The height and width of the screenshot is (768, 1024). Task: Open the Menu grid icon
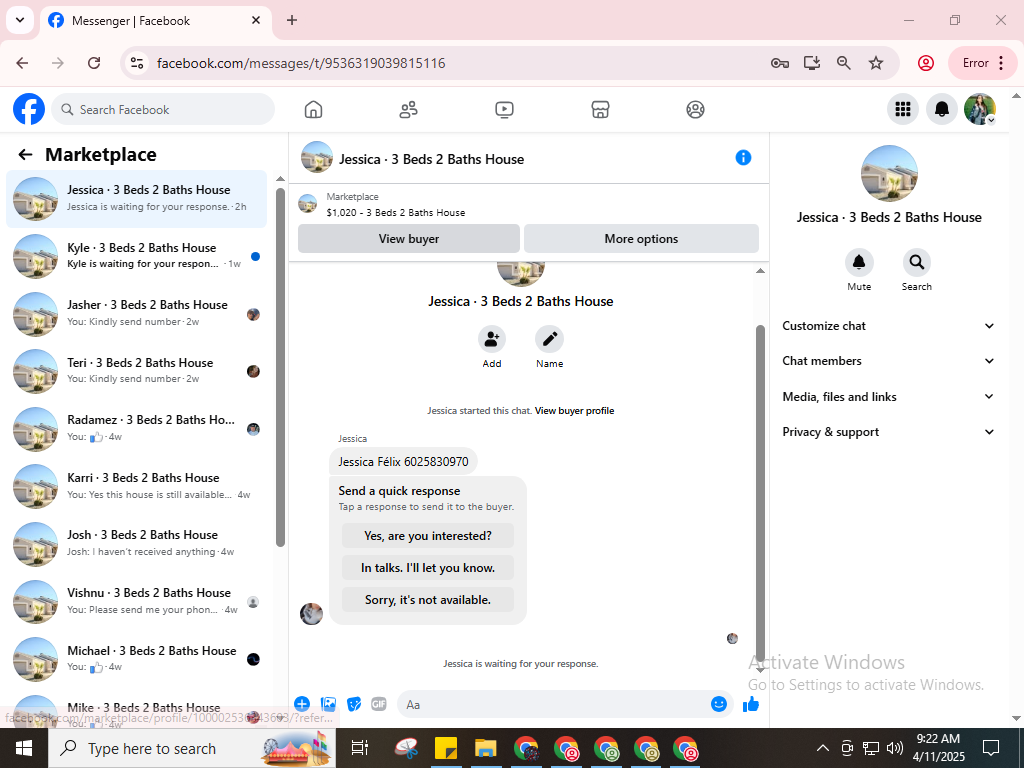click(x=903, y=109)
